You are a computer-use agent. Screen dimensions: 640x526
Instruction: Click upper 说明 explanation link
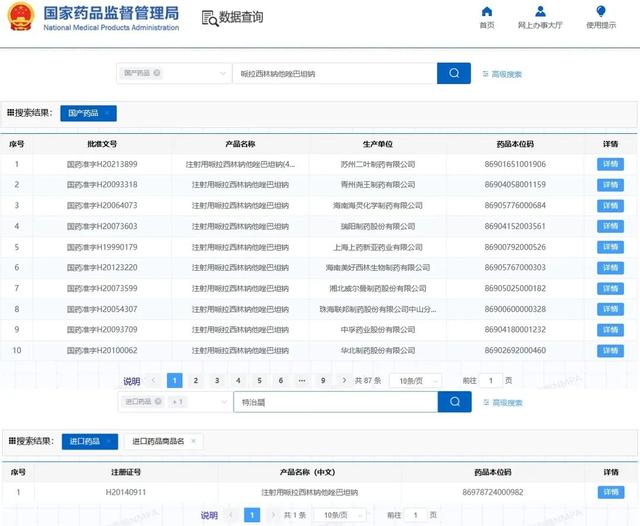click(131, 381)
